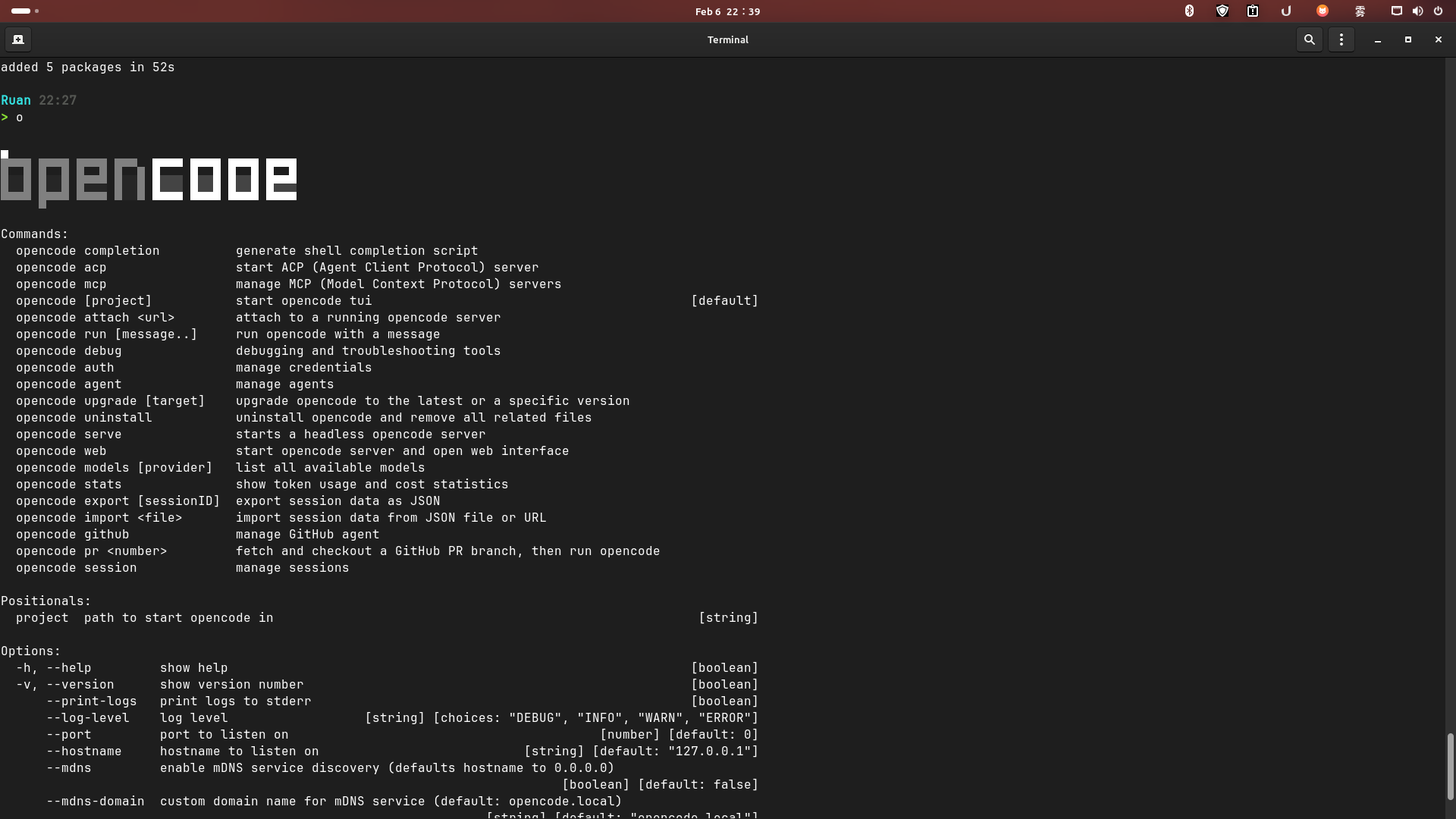This screenshot has width=1456, height=819.
Task: Open a new terminal tab
Action: point(18,39)
